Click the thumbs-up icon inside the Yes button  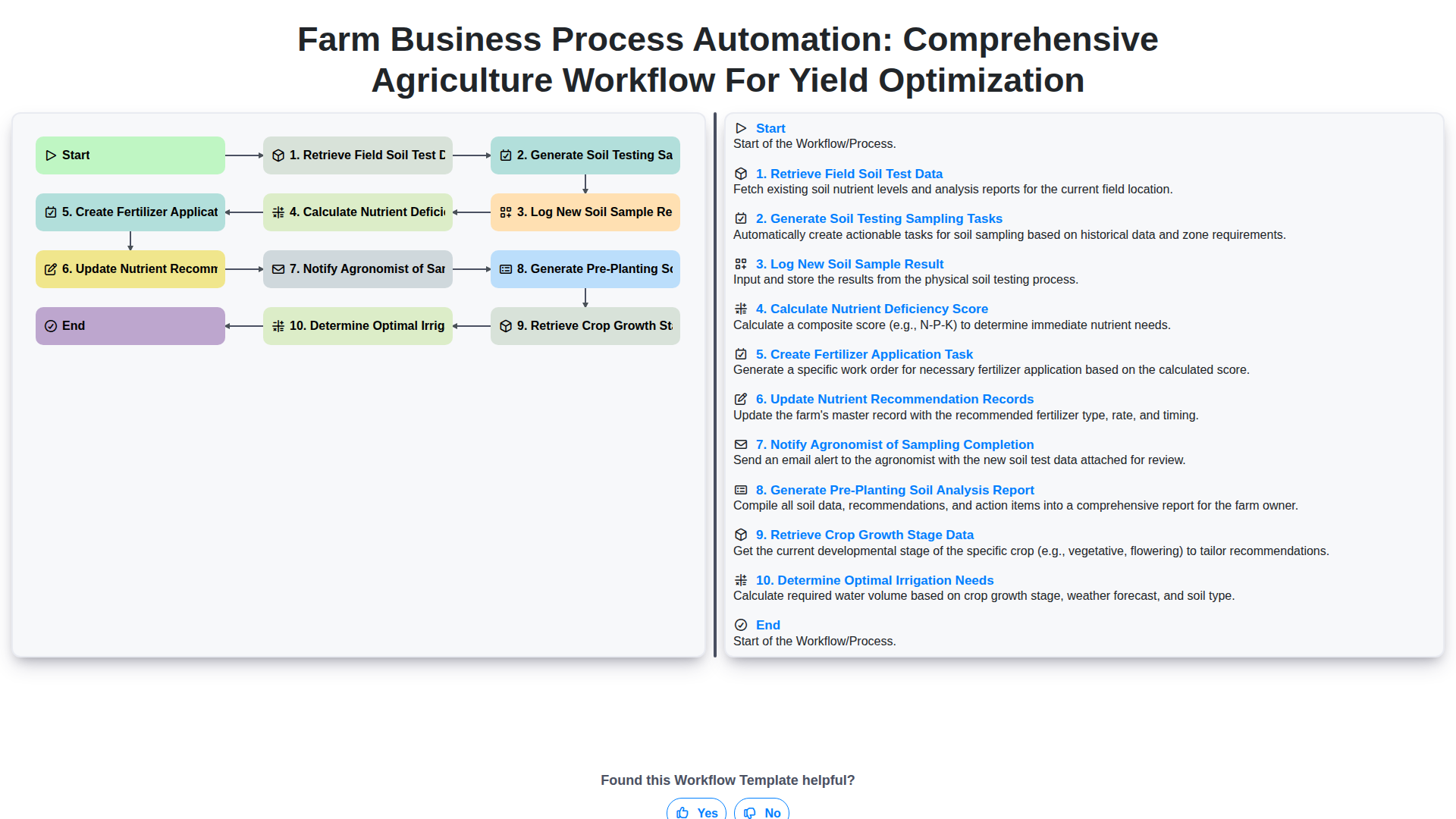pos(682,812)
